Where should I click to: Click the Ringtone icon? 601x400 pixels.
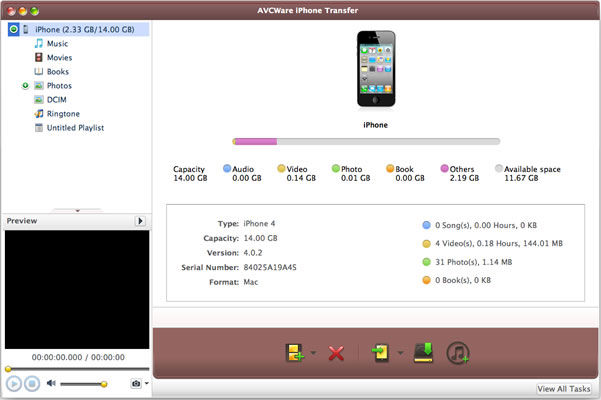tap(39, 114)
